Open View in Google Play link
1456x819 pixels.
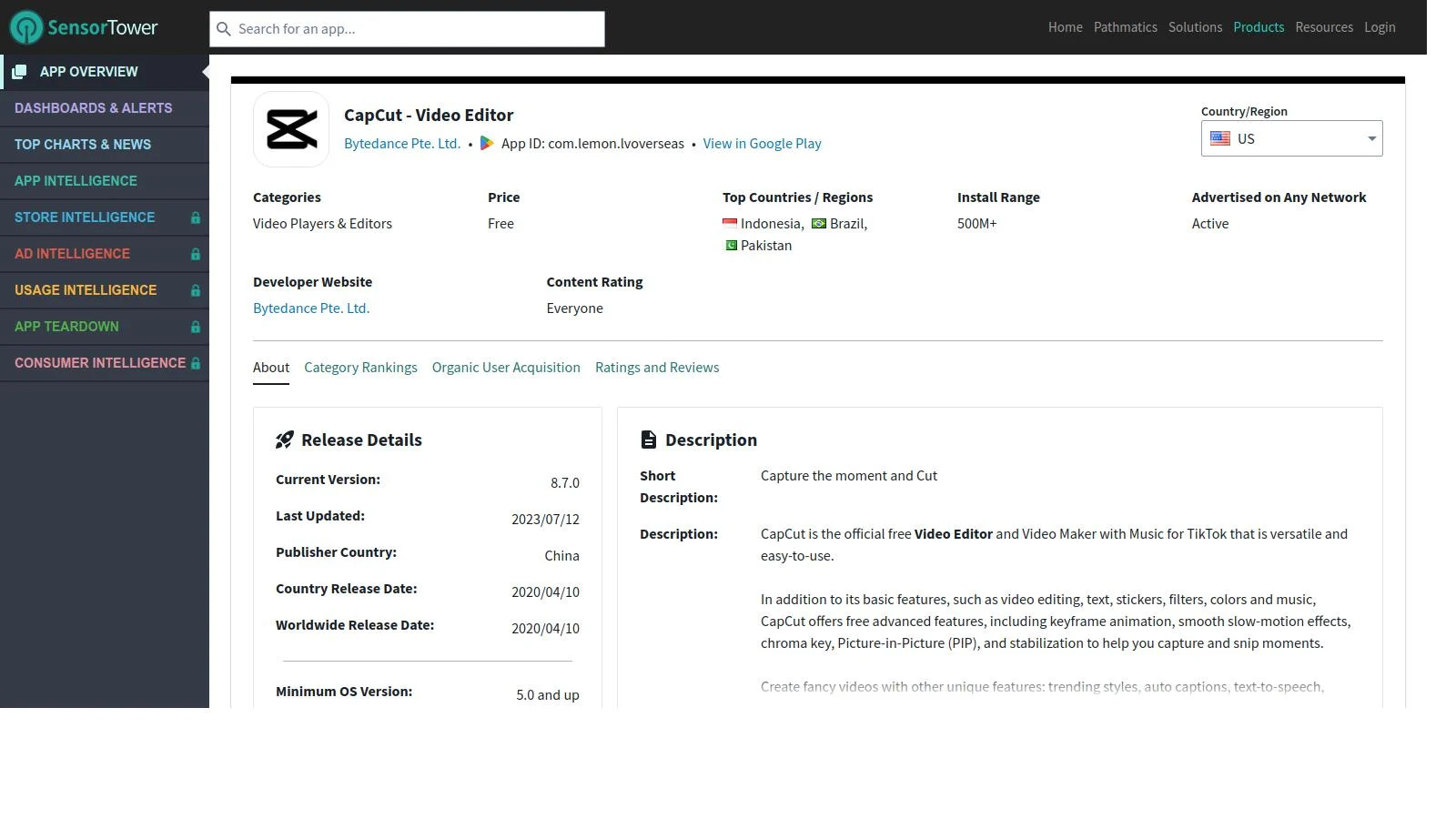762,144
